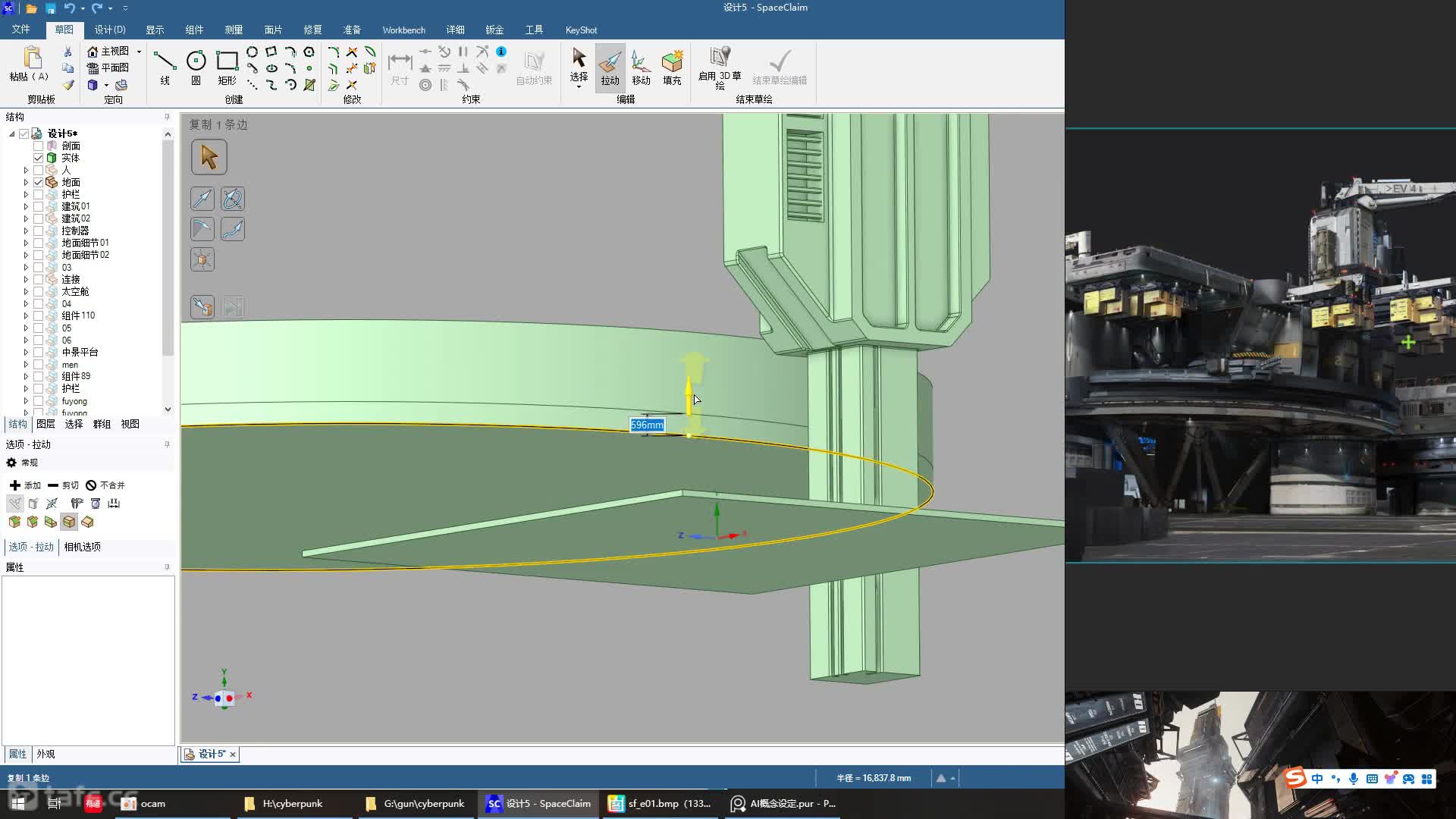Screen dimensions: 1456x819
Task: Click the Plan view (平面图) button
Action: pos(108,67)
